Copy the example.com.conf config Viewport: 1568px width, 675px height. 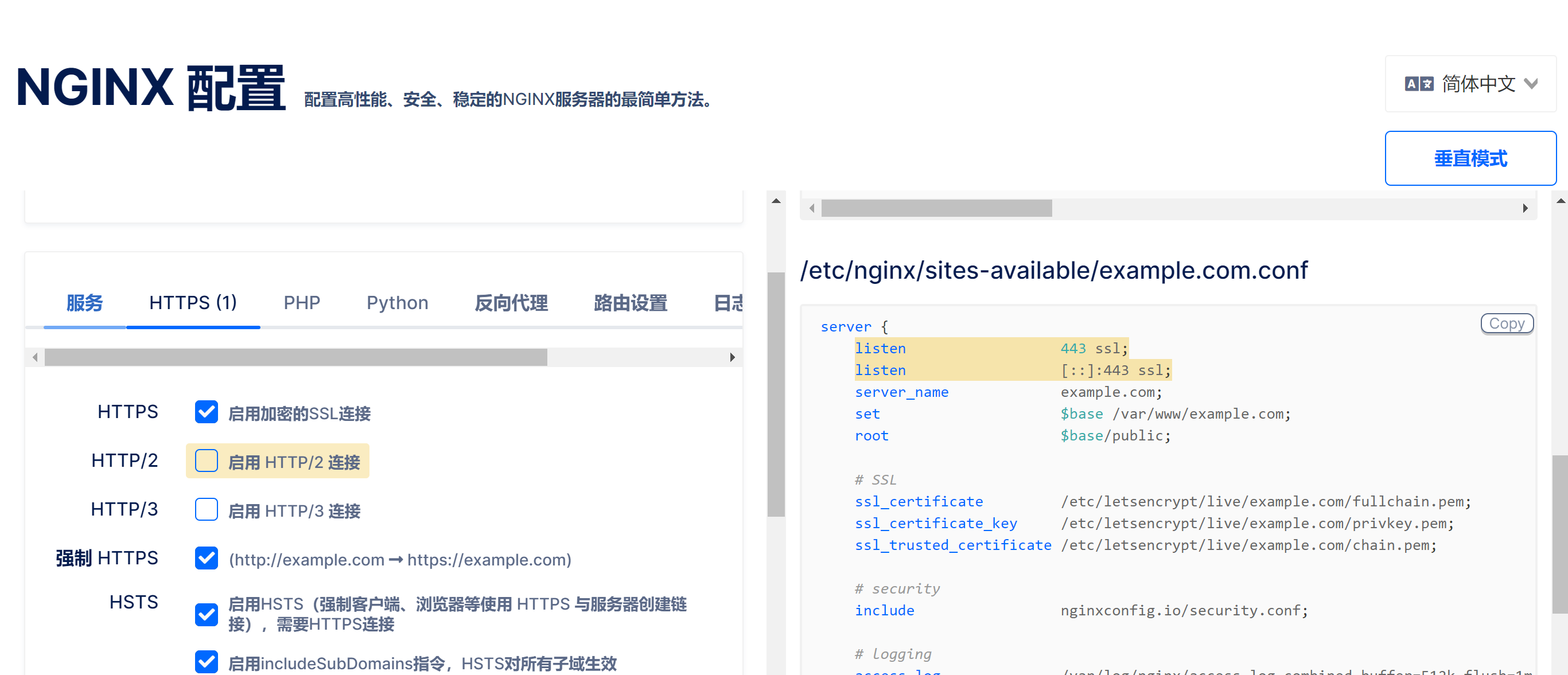(1507, 324)
